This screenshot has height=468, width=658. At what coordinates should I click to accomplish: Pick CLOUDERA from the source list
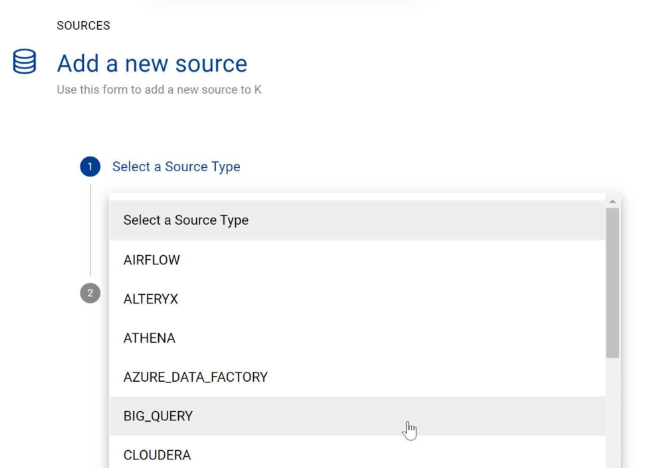357,452
